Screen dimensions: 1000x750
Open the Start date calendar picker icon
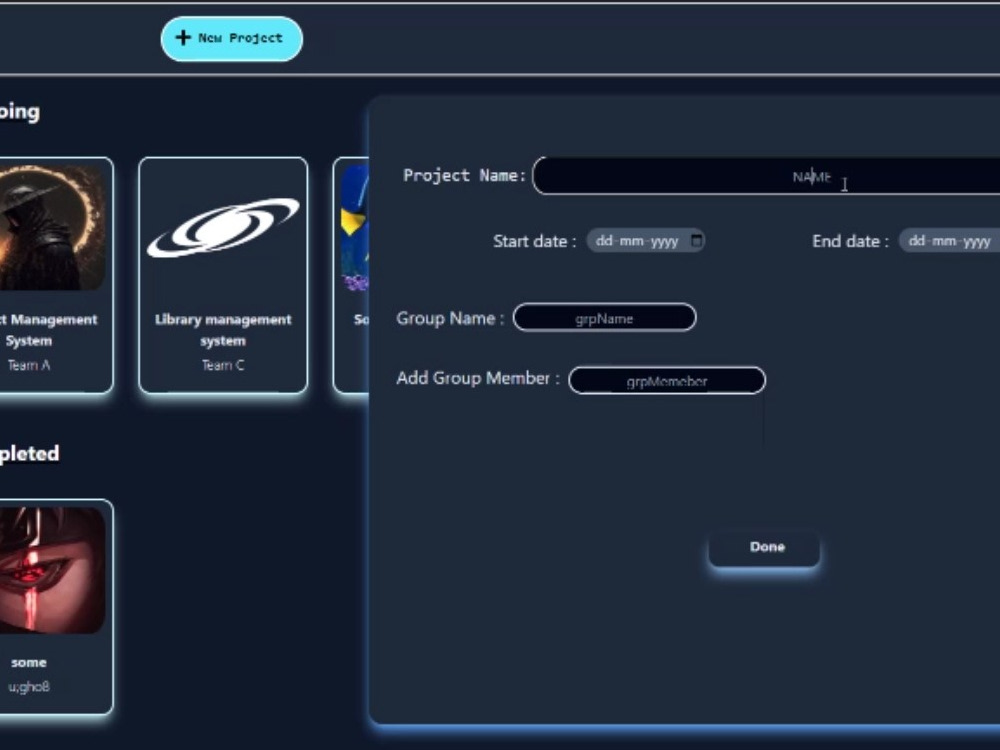tap(696, 241)
